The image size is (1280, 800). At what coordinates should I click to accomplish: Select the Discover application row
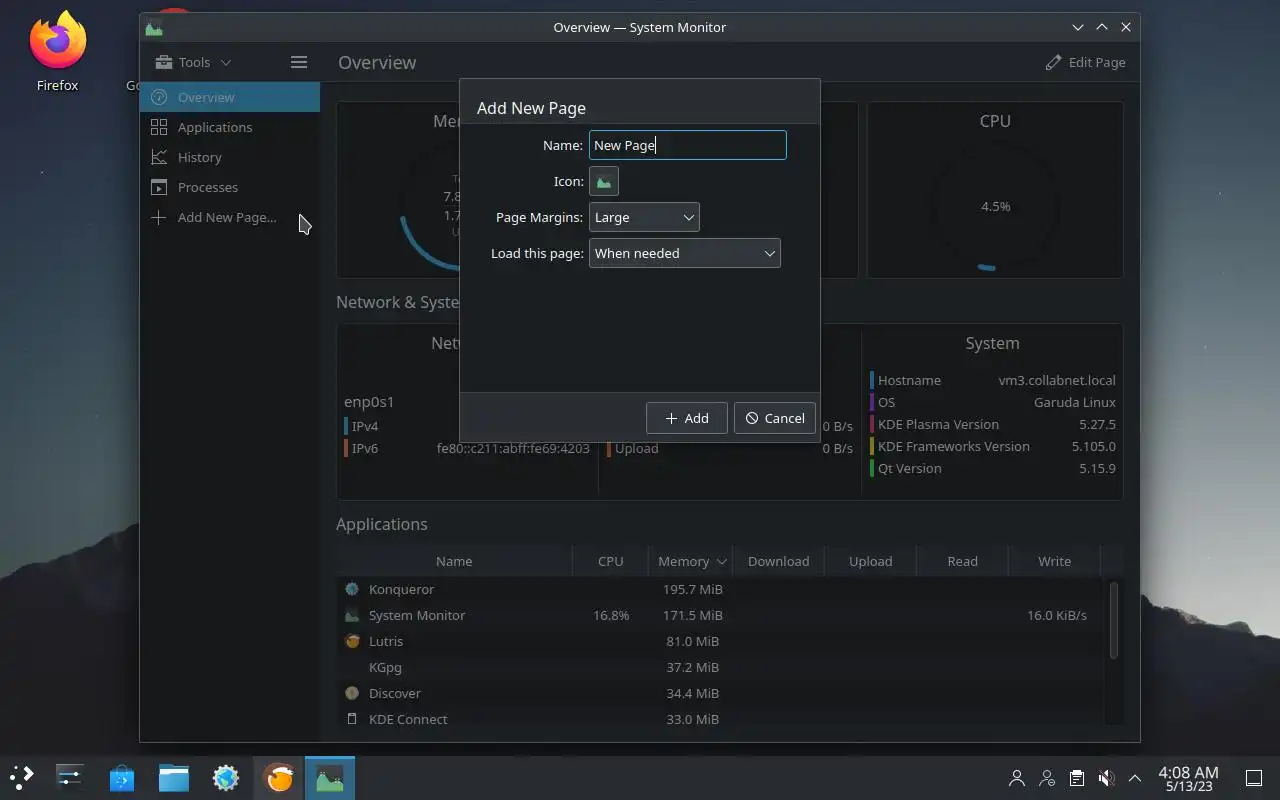[x=720, y=693]
